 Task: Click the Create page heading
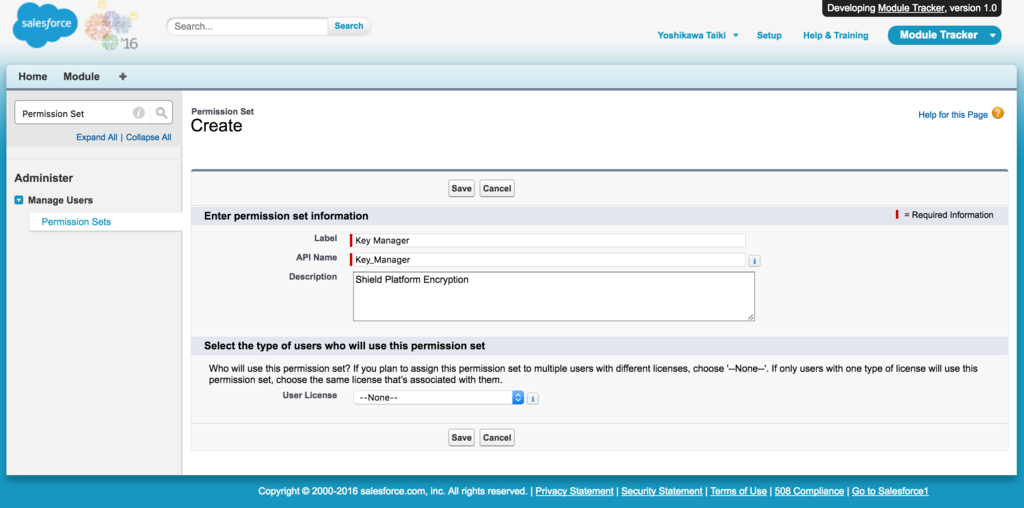216,126
